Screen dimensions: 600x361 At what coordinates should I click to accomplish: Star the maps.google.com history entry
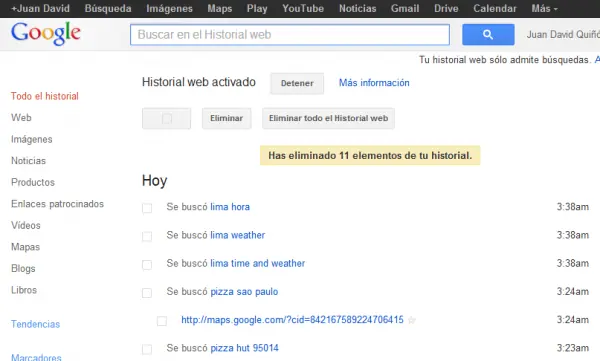click(412, 320)
